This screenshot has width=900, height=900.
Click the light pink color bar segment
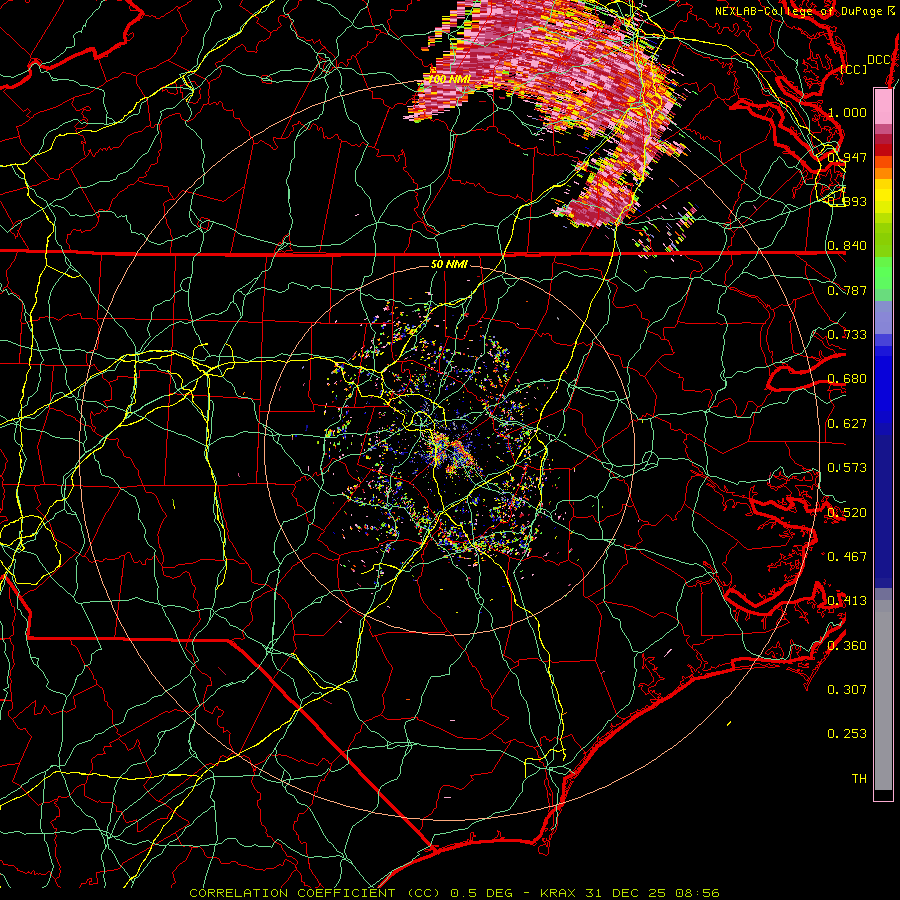pyautogui.click(x=883, y=106)
